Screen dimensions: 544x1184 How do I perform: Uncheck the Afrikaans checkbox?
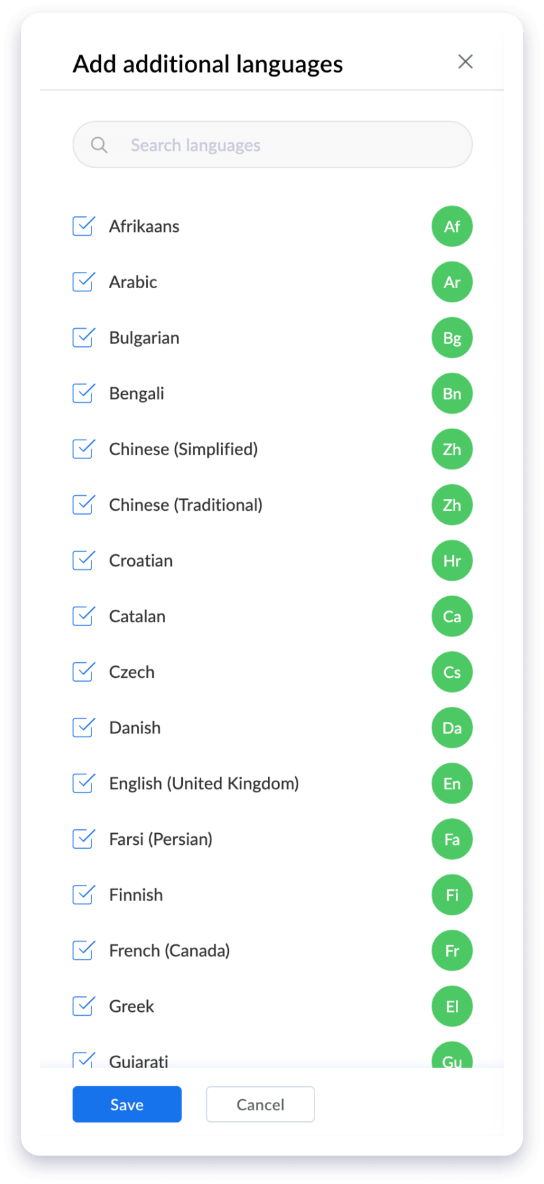click(x=83, y=226)
